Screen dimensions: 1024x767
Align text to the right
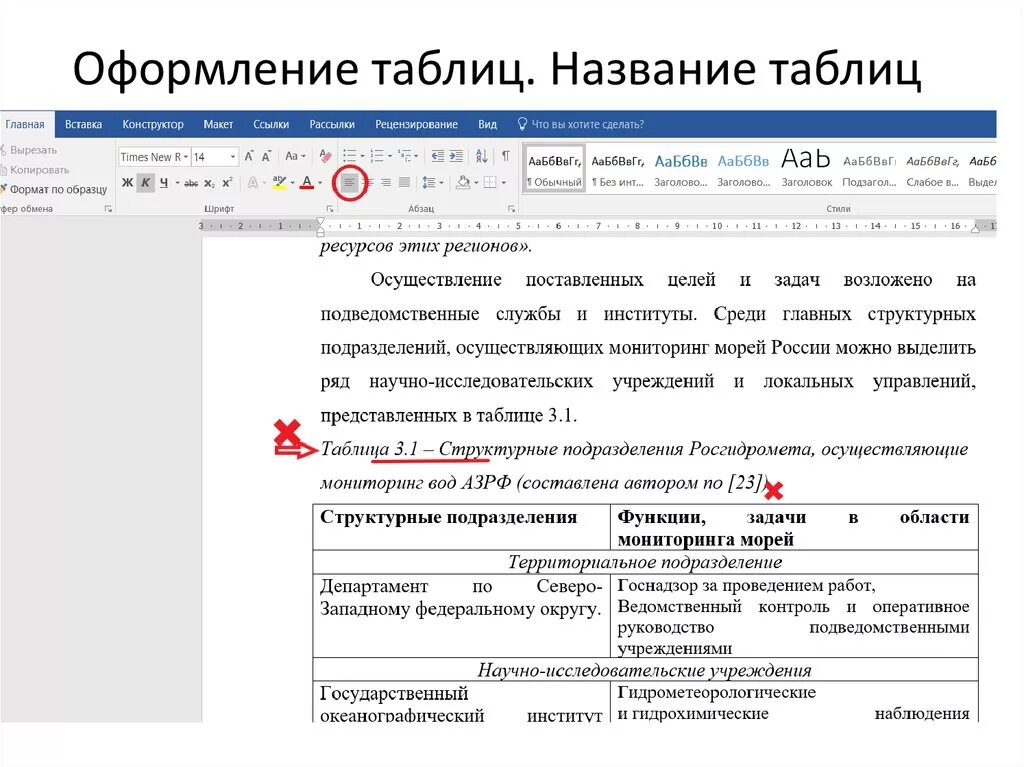(x=387, y=182)
